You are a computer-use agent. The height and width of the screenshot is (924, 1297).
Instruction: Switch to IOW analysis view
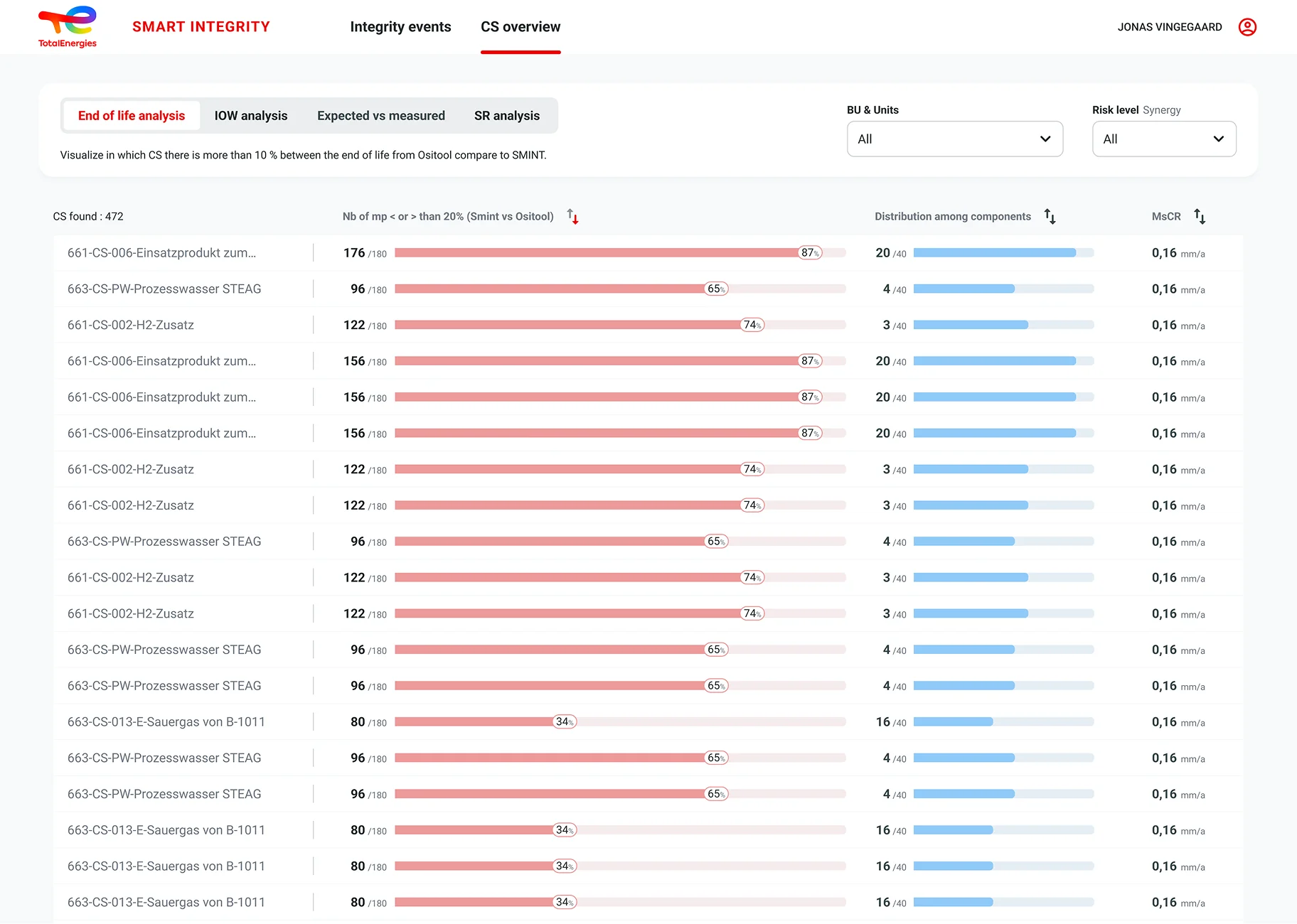pyautogui.click(x=251, y=116)
